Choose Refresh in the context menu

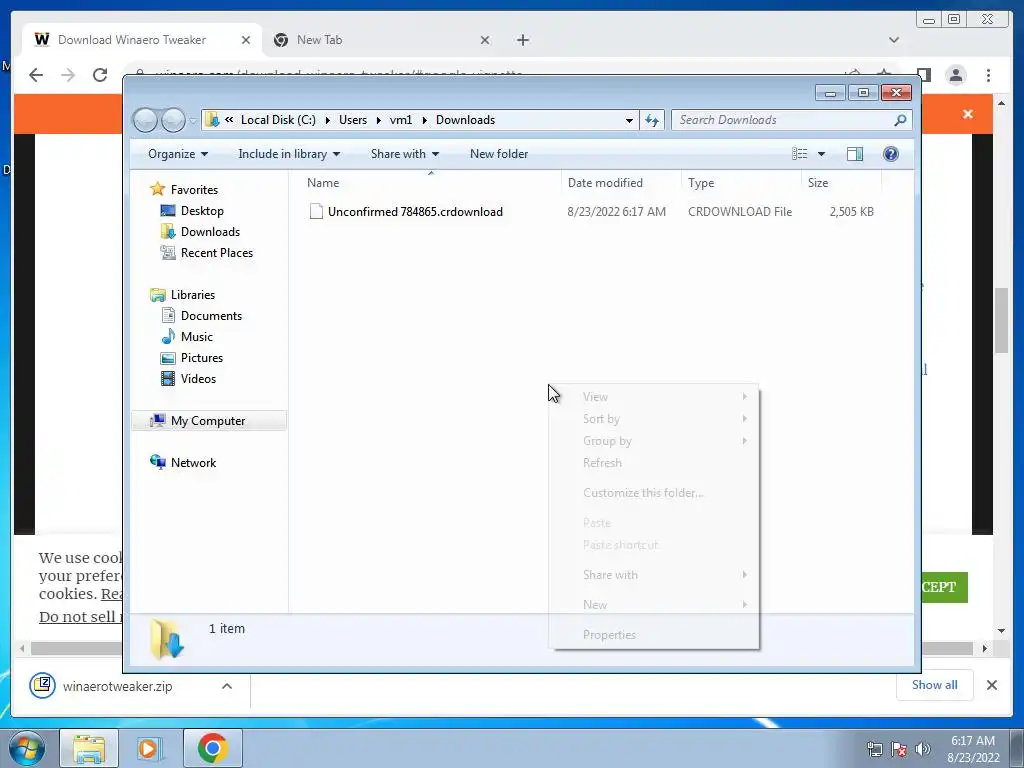(654, 463)
